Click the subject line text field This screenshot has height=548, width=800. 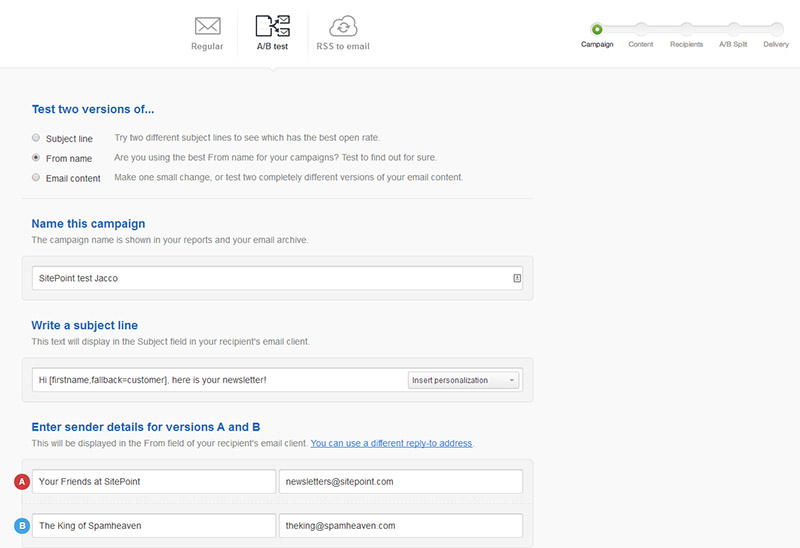click(x=220, y=380)
